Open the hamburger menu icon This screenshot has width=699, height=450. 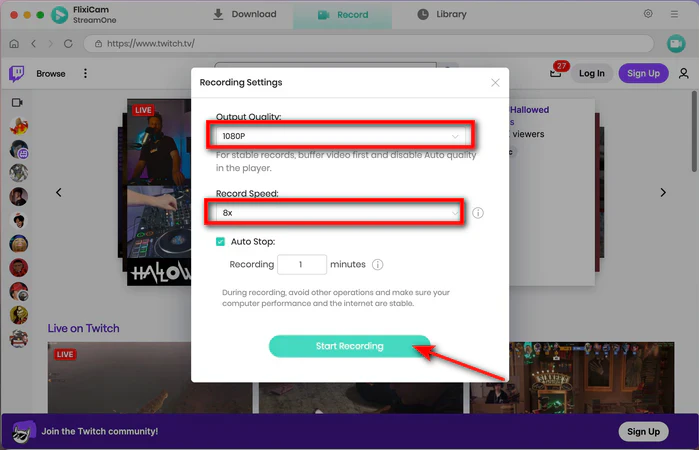coord(674,14)
